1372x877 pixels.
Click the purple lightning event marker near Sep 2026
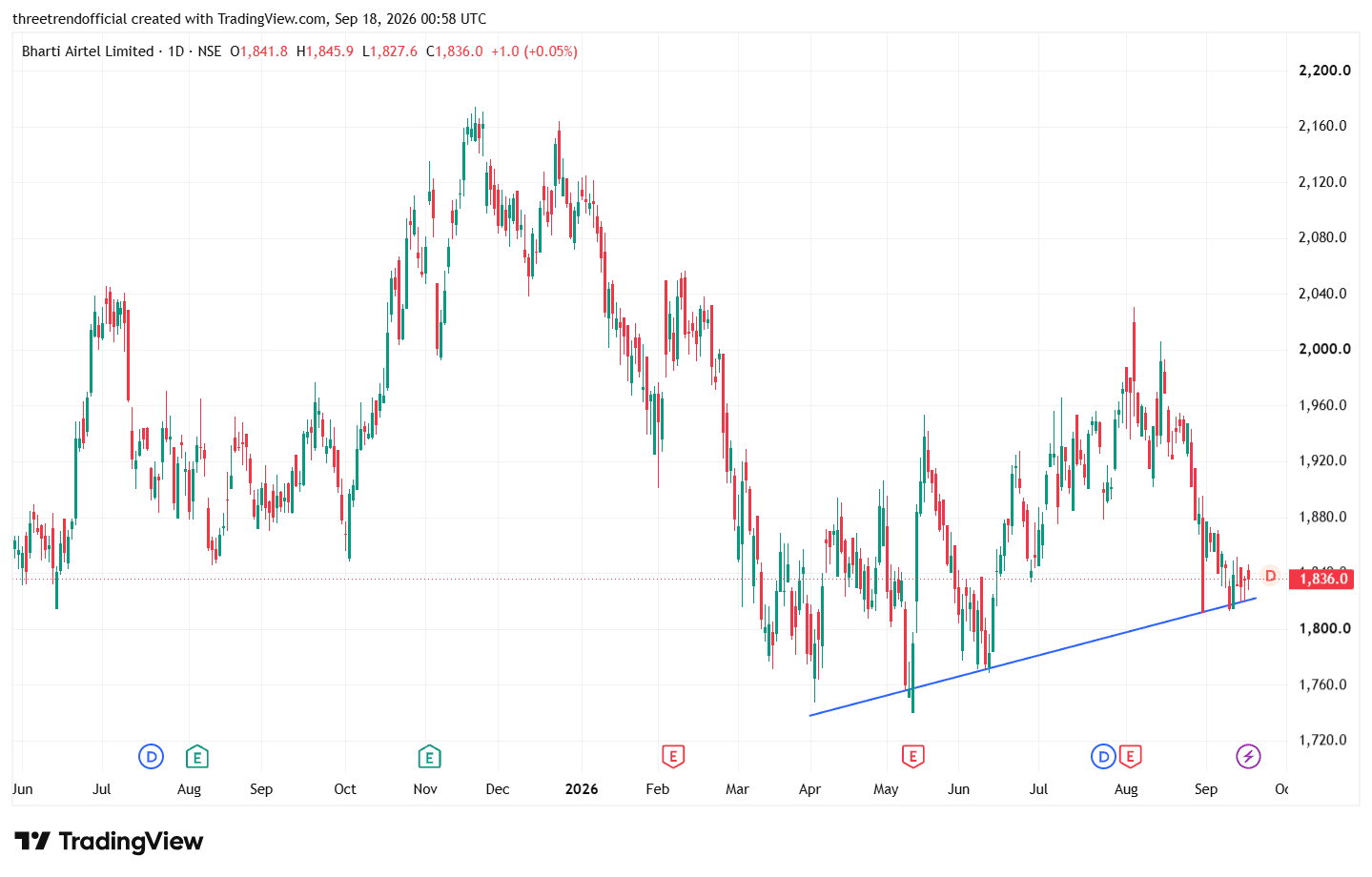(x=1248, y=757)
